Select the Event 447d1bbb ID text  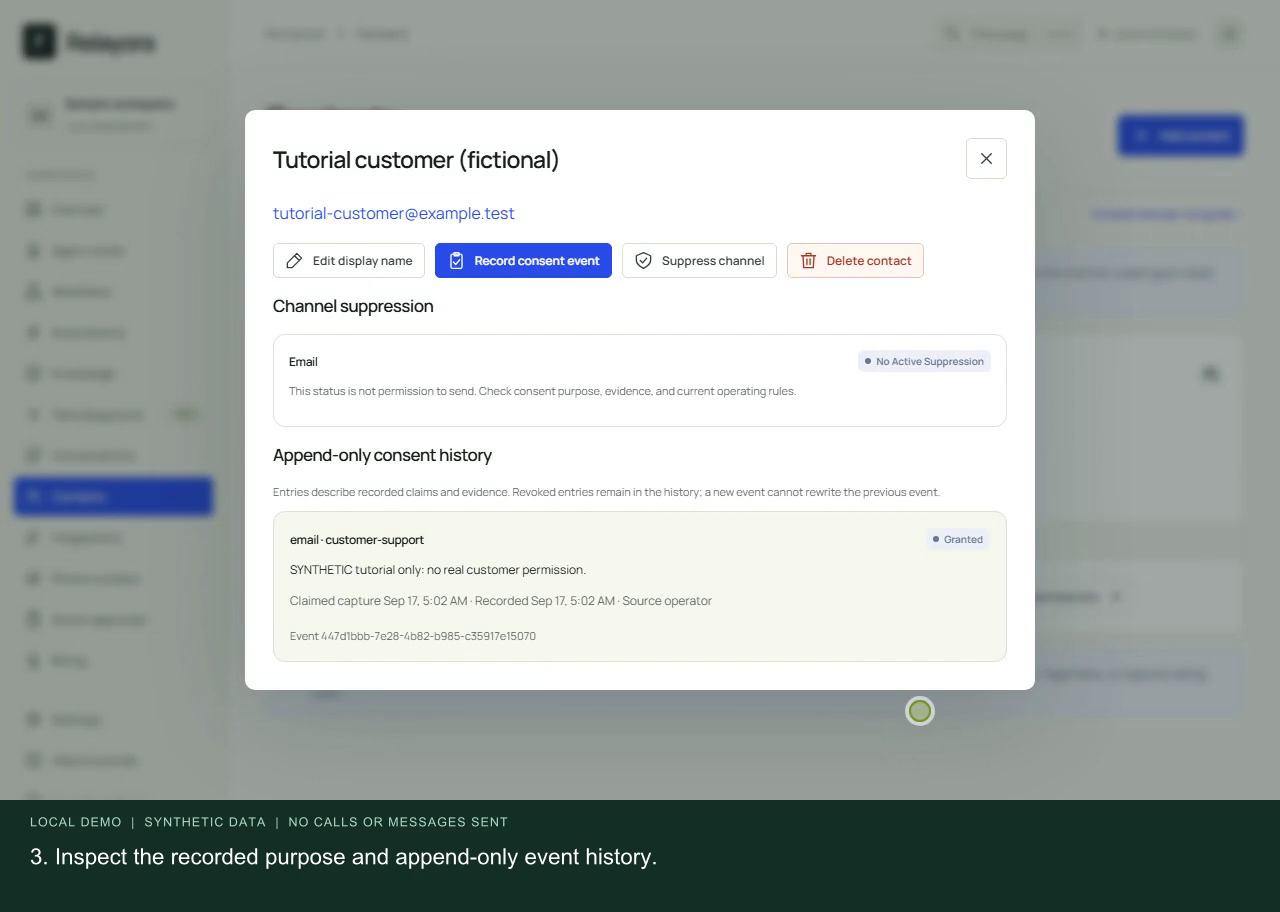[x=413, y=636]
